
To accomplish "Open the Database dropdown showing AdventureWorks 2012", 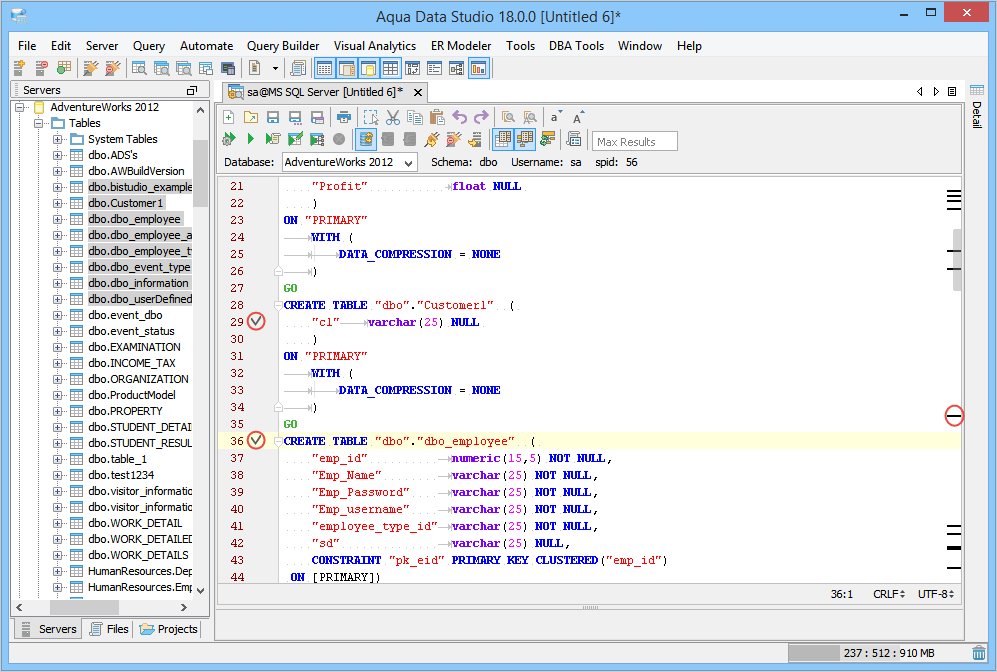I will pyautogui.click(x=349, y=162).
